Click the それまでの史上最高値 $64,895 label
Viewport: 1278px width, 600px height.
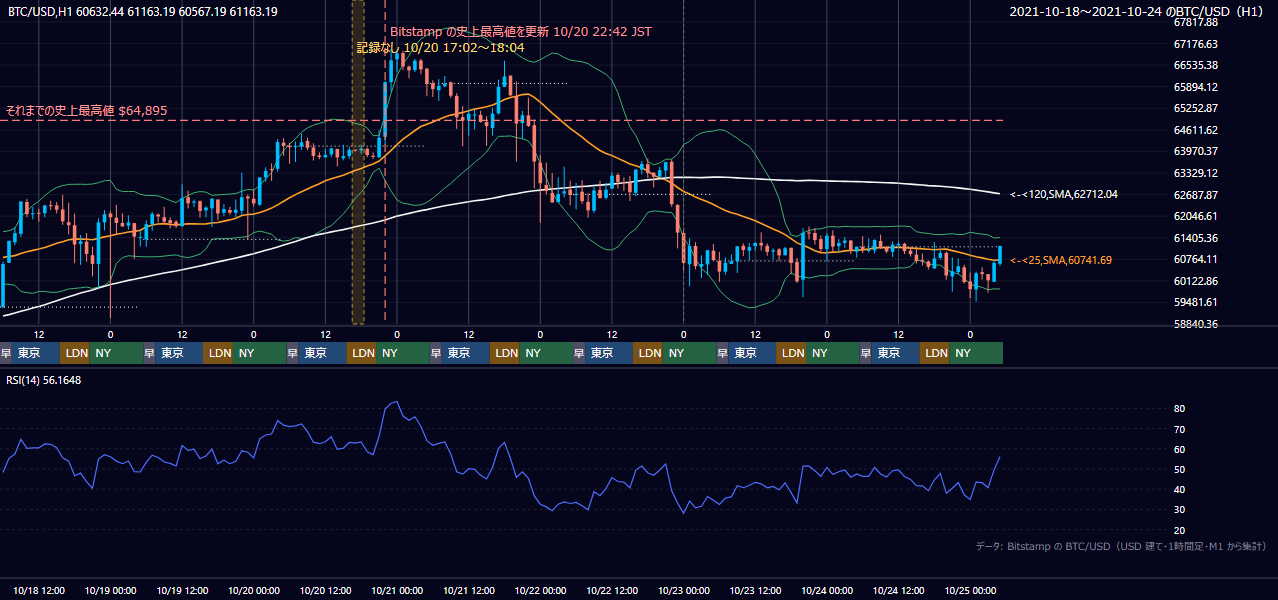tap(86, 110)
